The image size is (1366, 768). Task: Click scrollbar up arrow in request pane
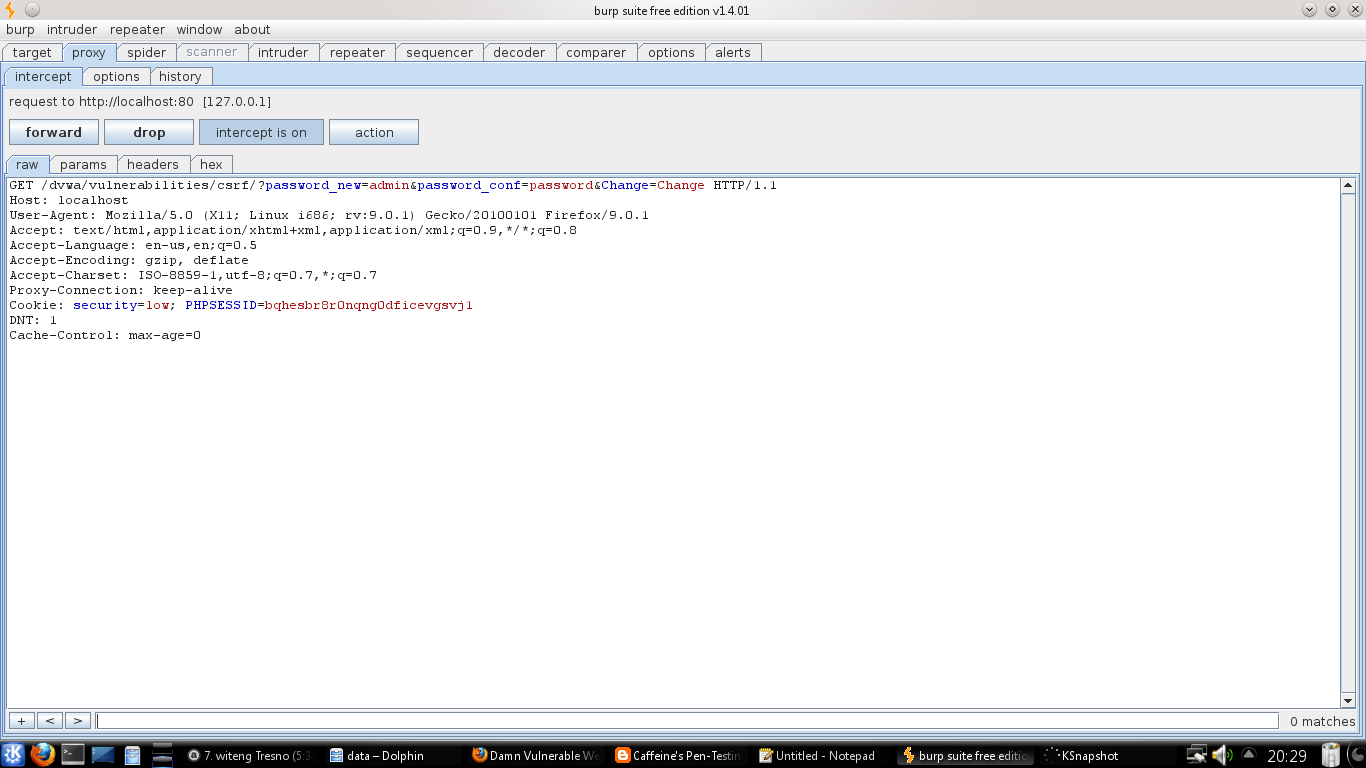[x=1348, y=185]
